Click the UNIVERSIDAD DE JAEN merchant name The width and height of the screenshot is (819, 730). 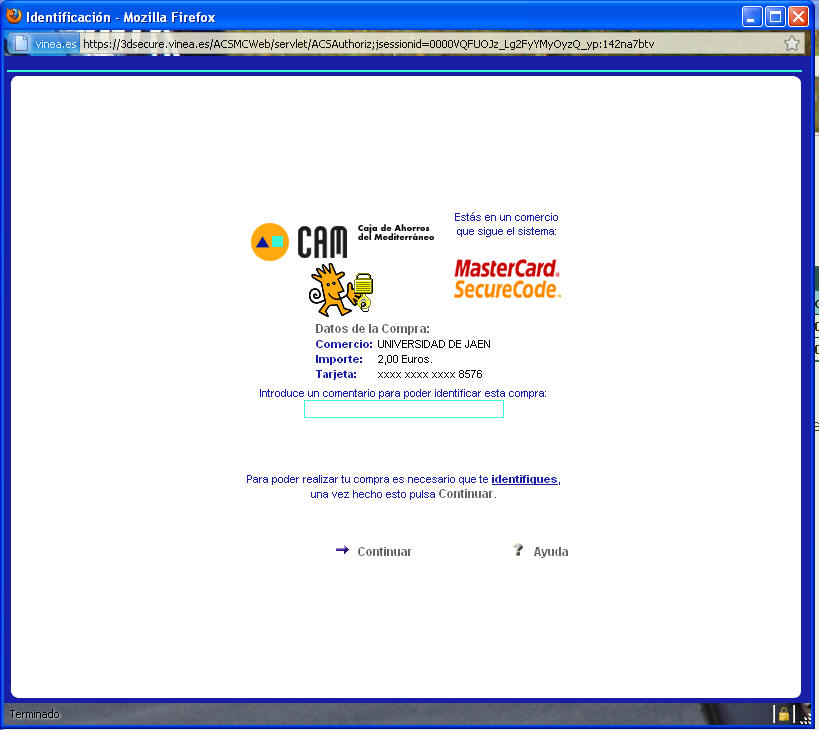point(434,344)
